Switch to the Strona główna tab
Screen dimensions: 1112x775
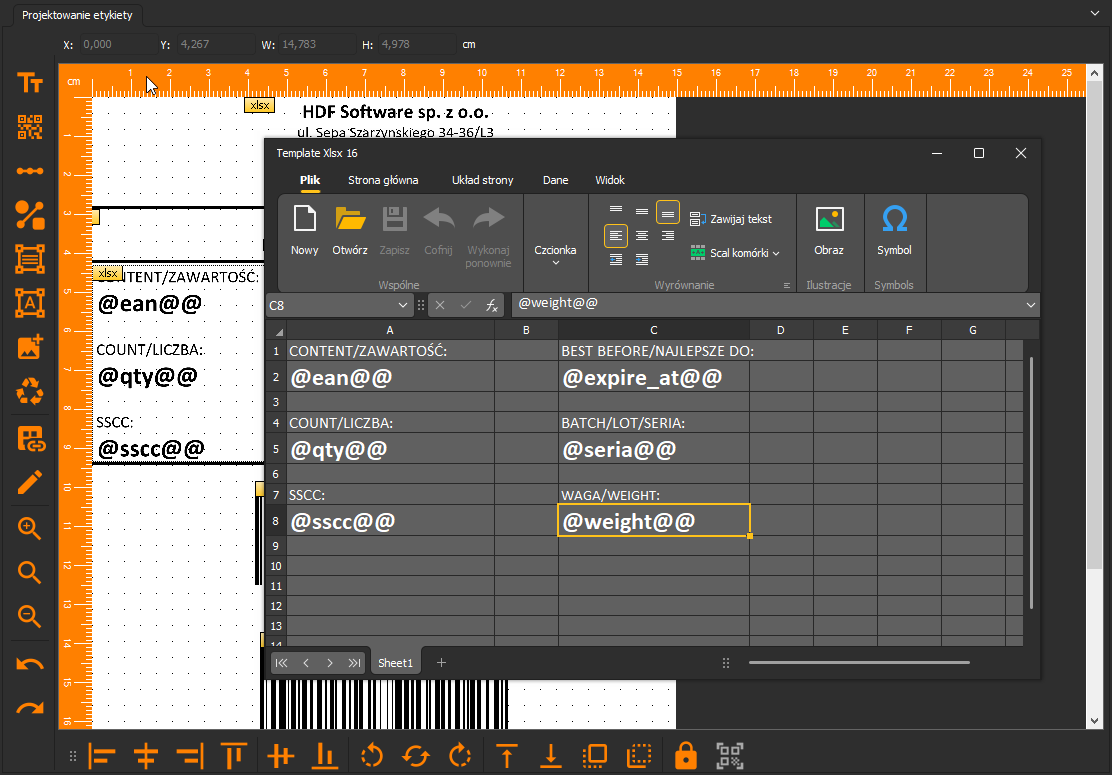383,180
